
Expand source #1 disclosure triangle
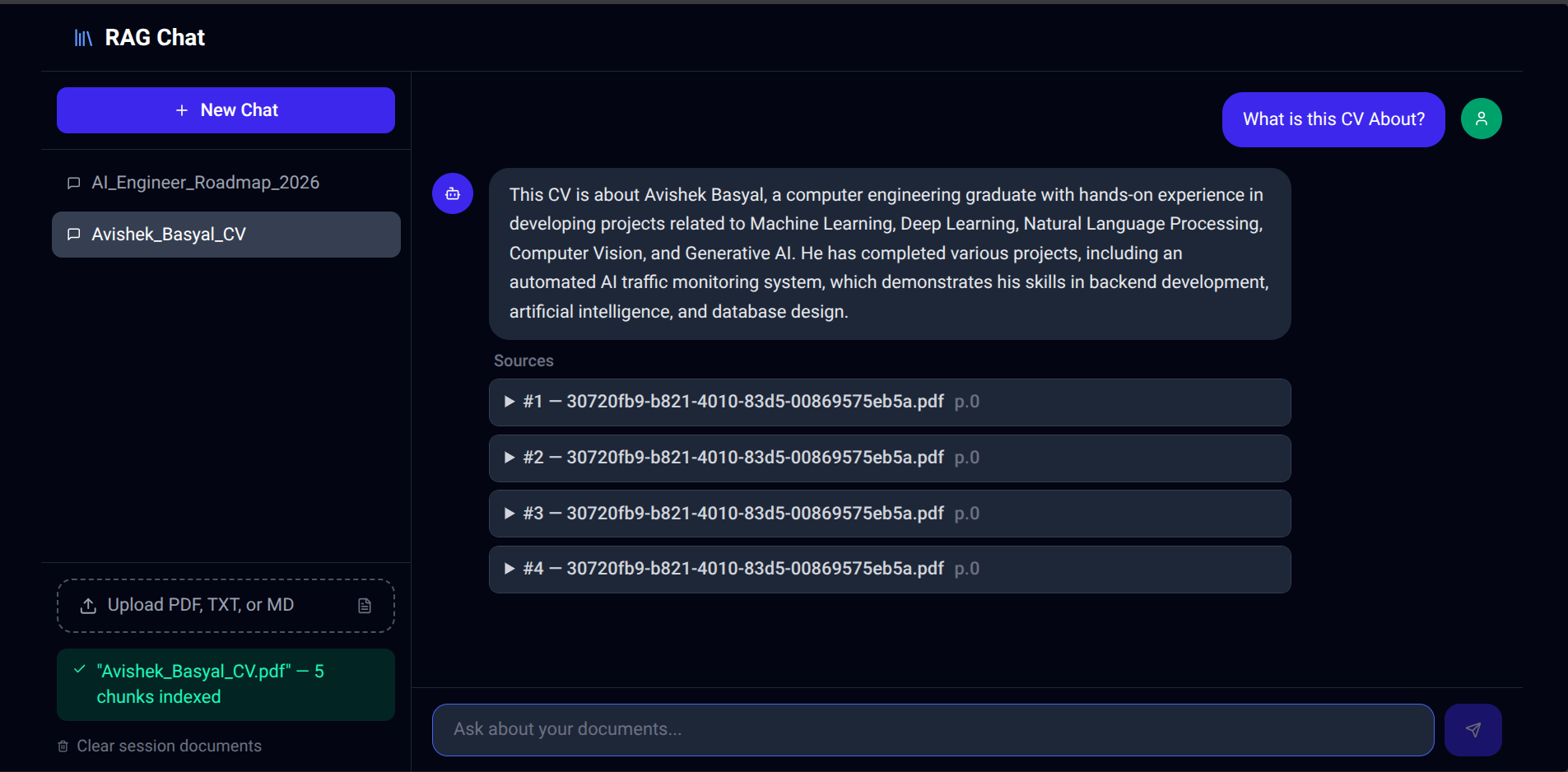(x=509, y=402)
